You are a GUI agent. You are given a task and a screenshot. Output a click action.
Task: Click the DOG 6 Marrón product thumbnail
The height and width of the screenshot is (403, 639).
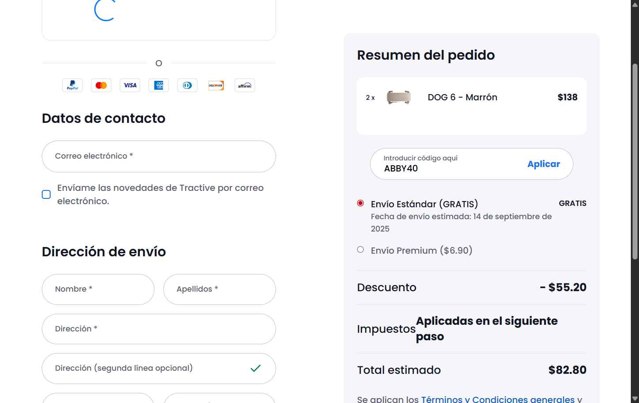(x=398, y=97)
